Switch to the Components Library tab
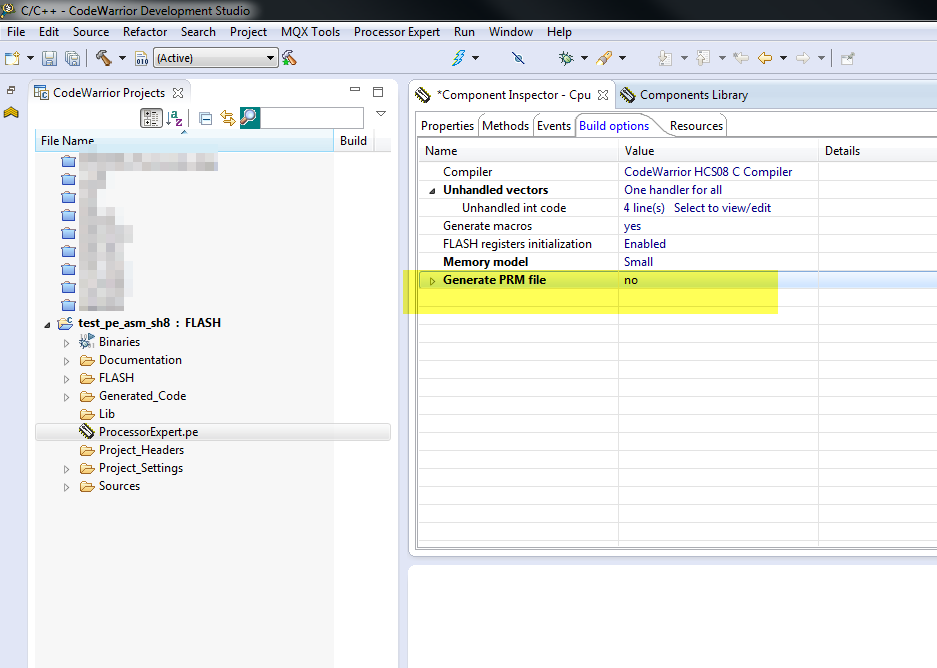937x668 pixels. (x=684, y=95)
